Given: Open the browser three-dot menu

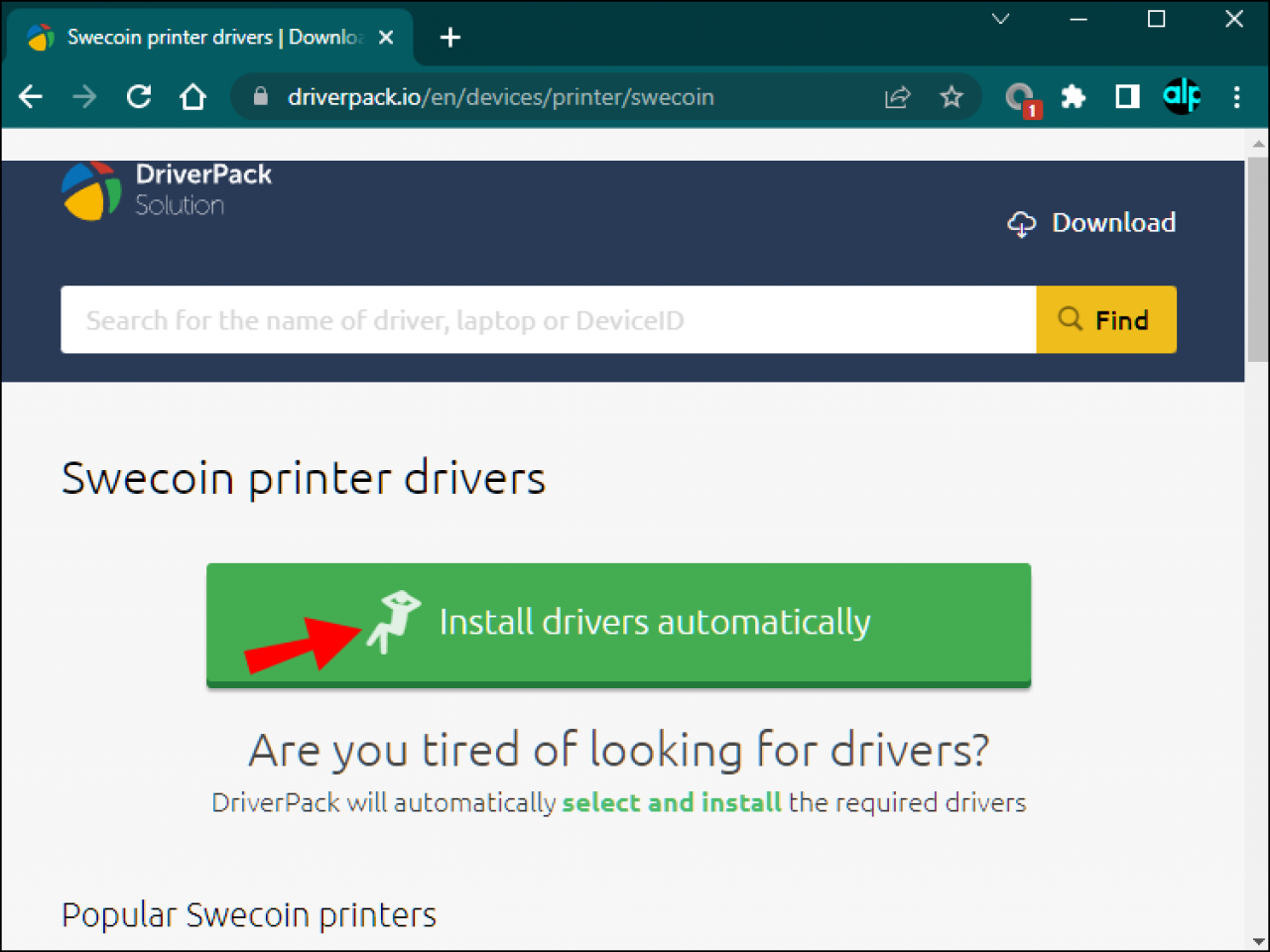Looking at the screenshot, I should 1236,96.
